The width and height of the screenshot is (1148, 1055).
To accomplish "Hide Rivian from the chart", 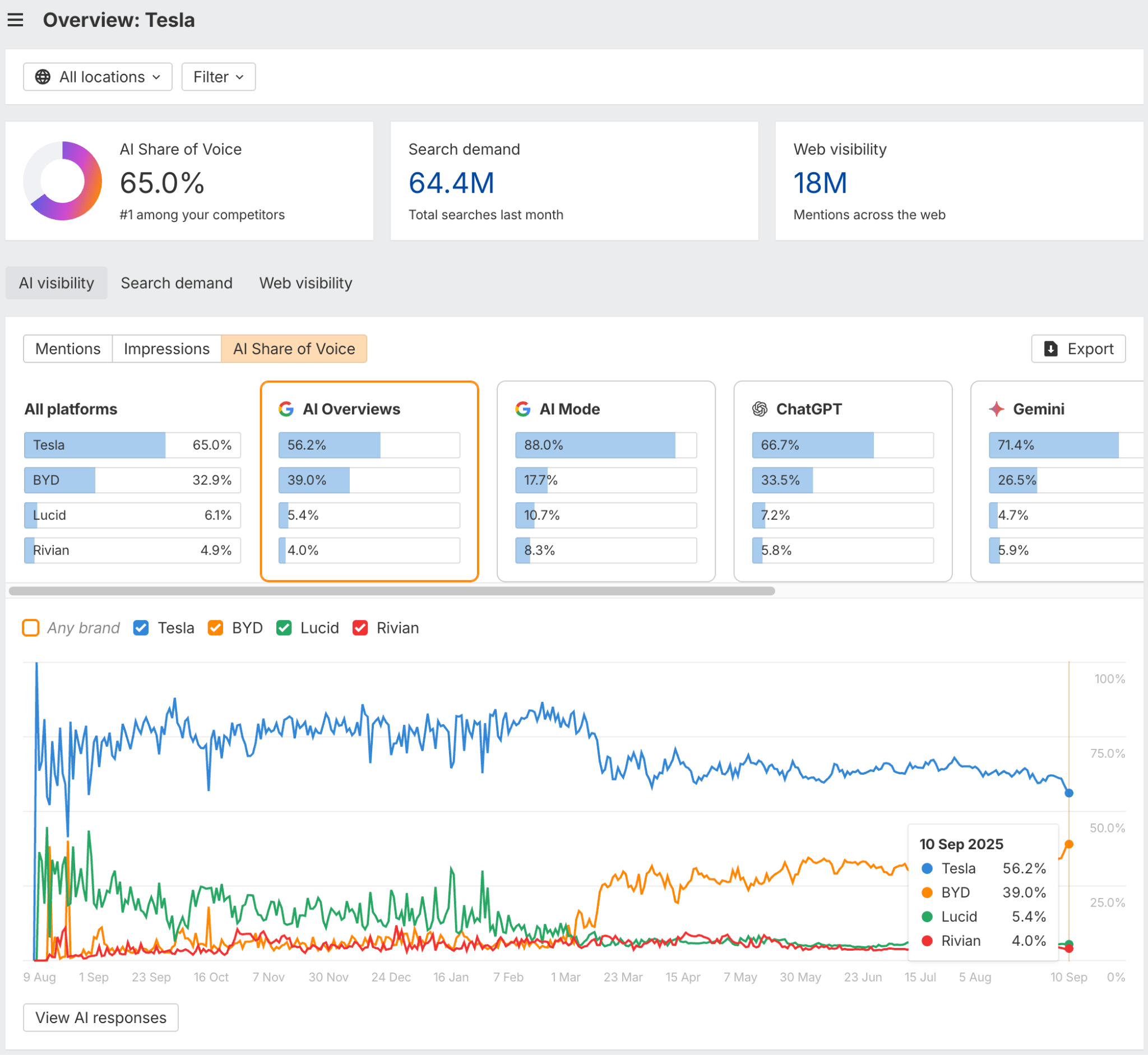I will [x=360, y=627].
